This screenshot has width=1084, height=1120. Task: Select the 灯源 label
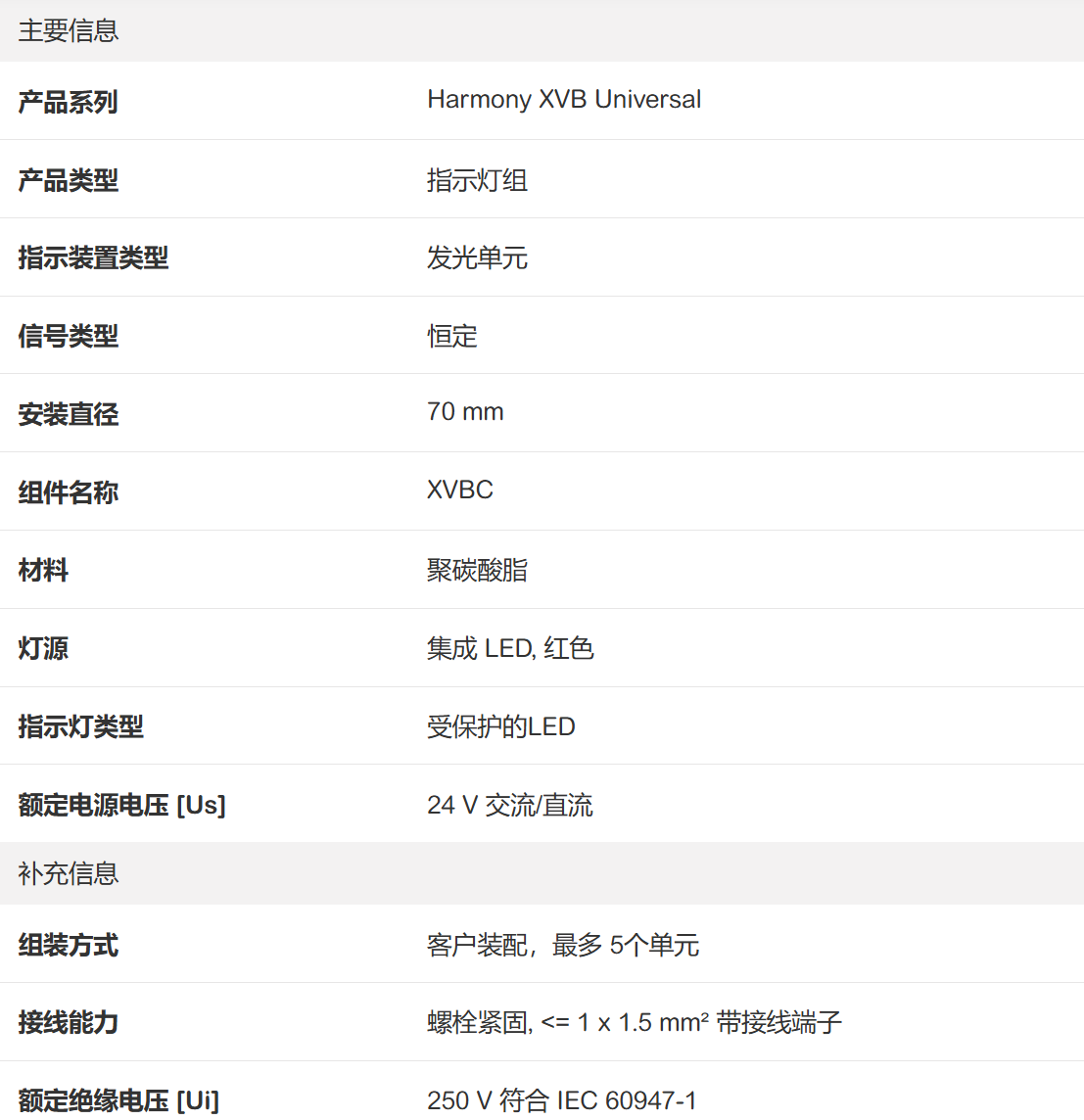(43, 648)
